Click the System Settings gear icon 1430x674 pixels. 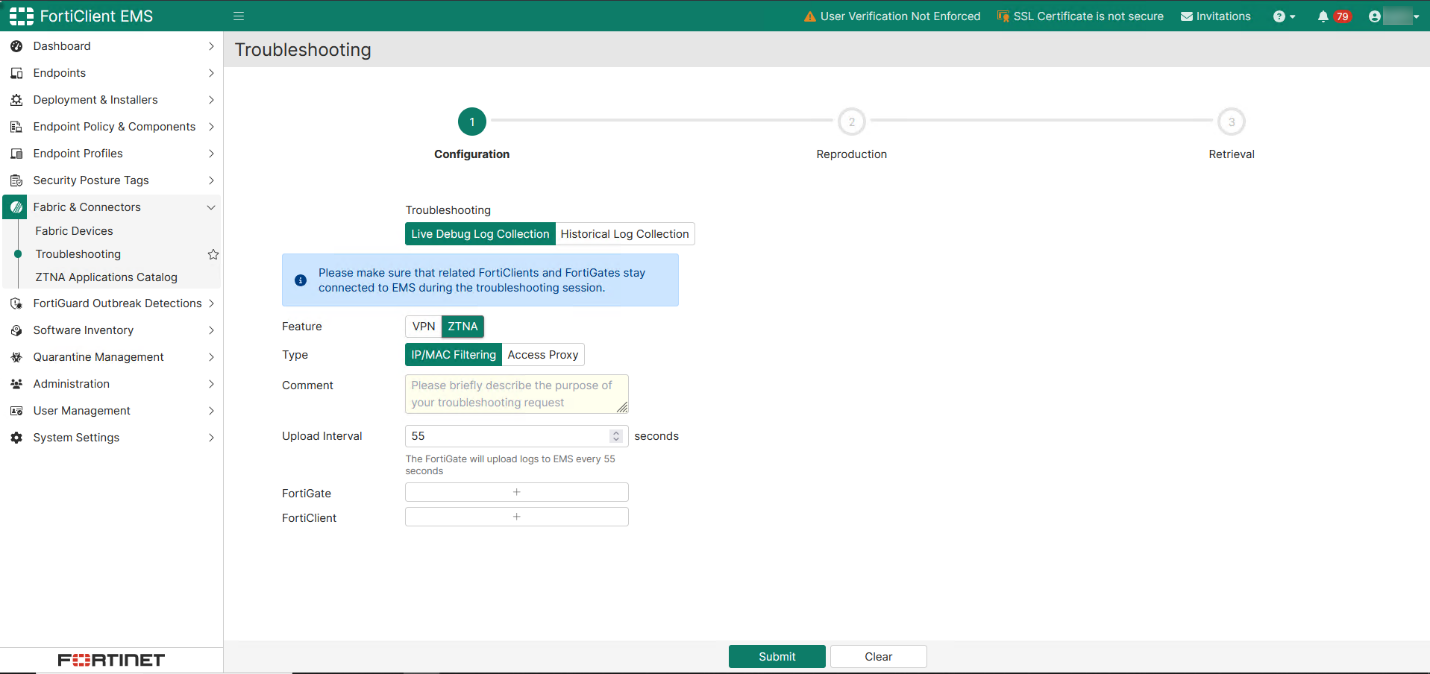pyautogui.click(x=16, y=438)
